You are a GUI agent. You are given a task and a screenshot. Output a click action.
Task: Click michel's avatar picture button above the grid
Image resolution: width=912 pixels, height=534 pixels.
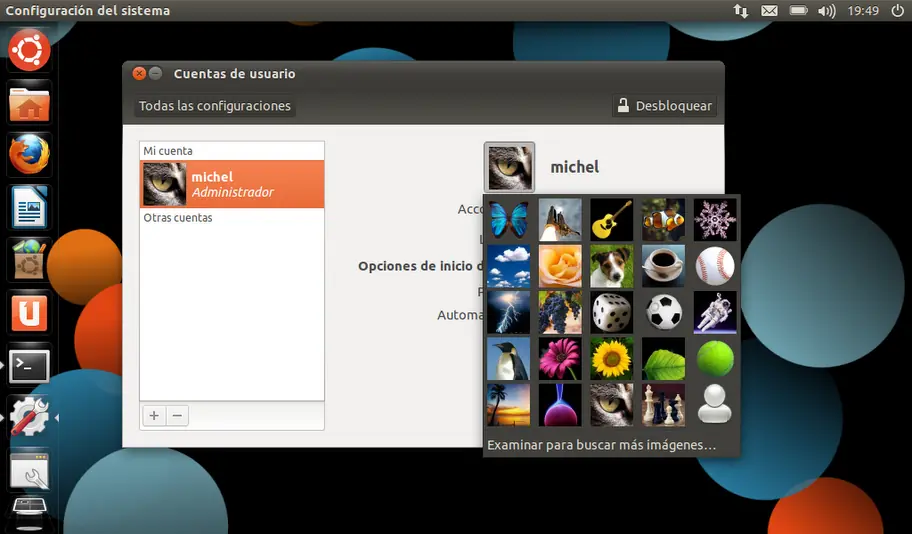(509, 168)
